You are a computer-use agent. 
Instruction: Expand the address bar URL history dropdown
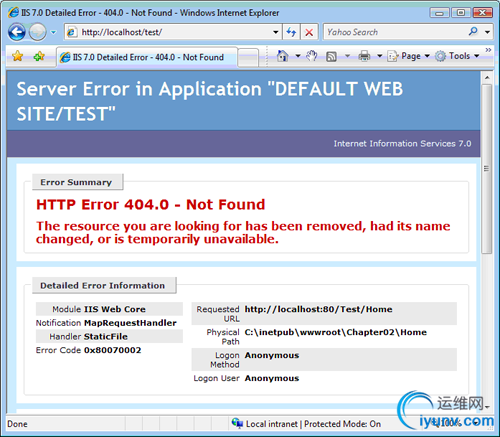[276, 32]
